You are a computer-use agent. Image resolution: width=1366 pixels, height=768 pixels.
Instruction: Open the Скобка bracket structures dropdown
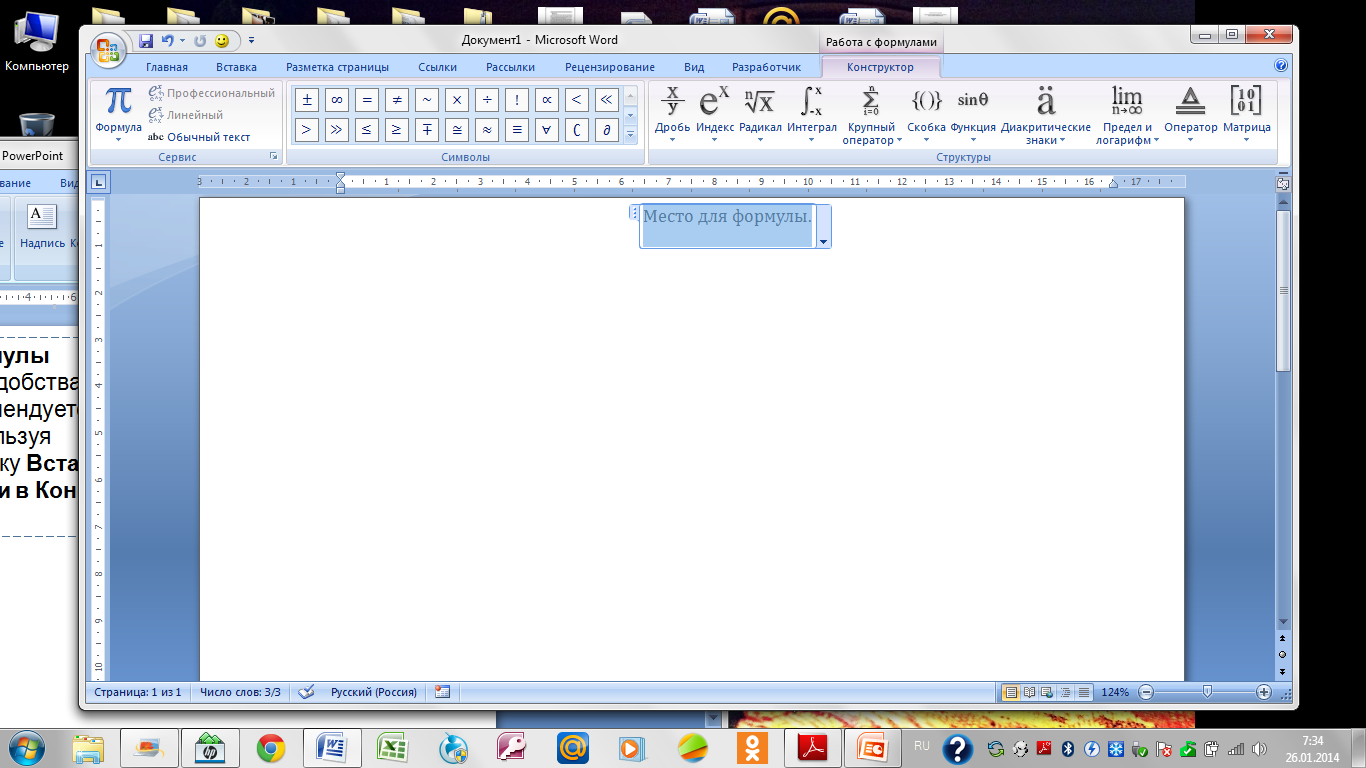click(926, 113)
